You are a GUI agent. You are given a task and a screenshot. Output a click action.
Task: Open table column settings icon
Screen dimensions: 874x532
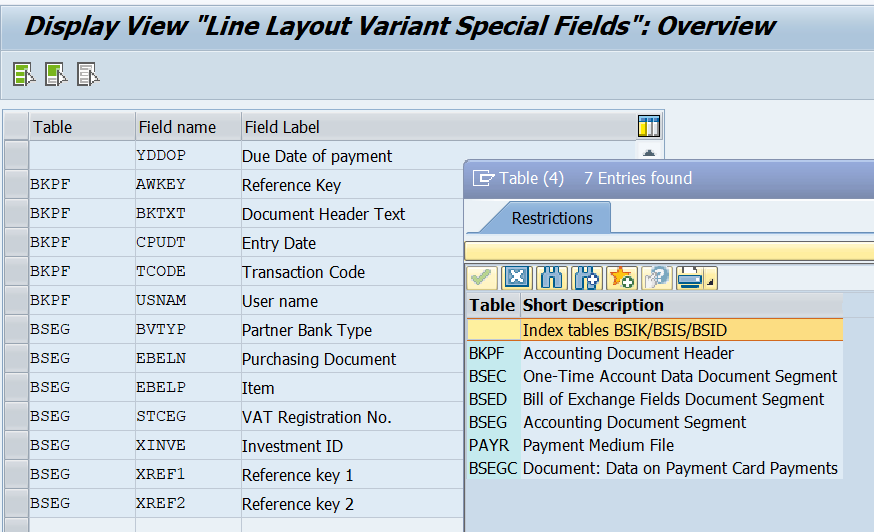tap(649, 127)
